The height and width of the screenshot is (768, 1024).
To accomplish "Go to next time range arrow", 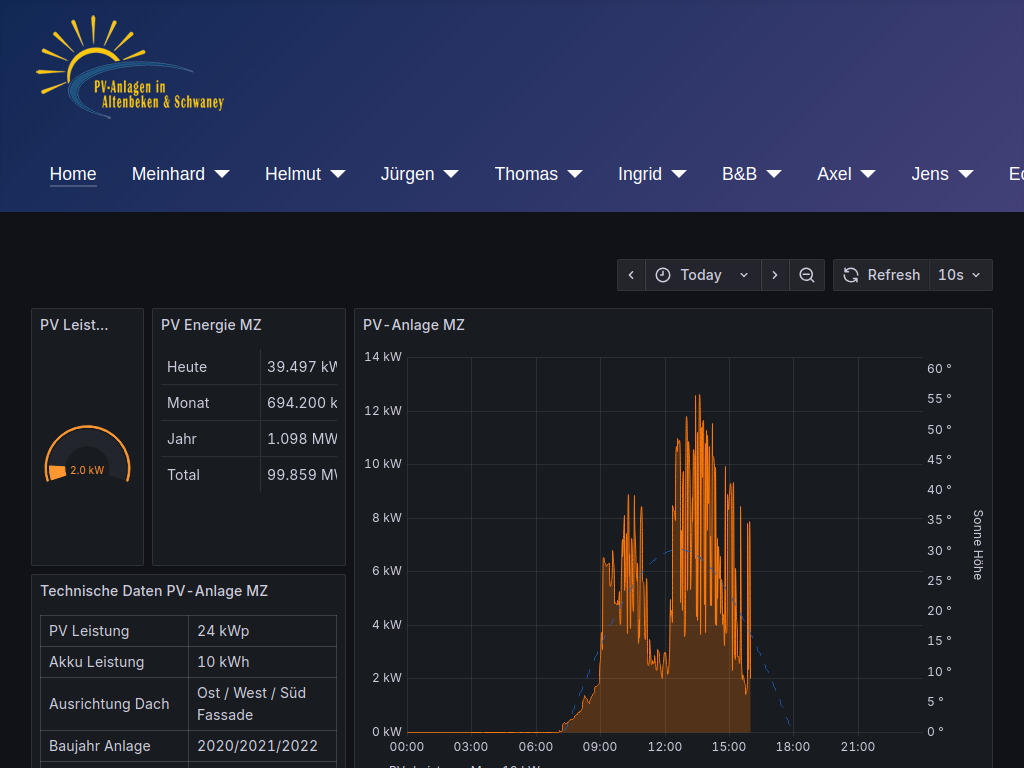I will [775, 275].
